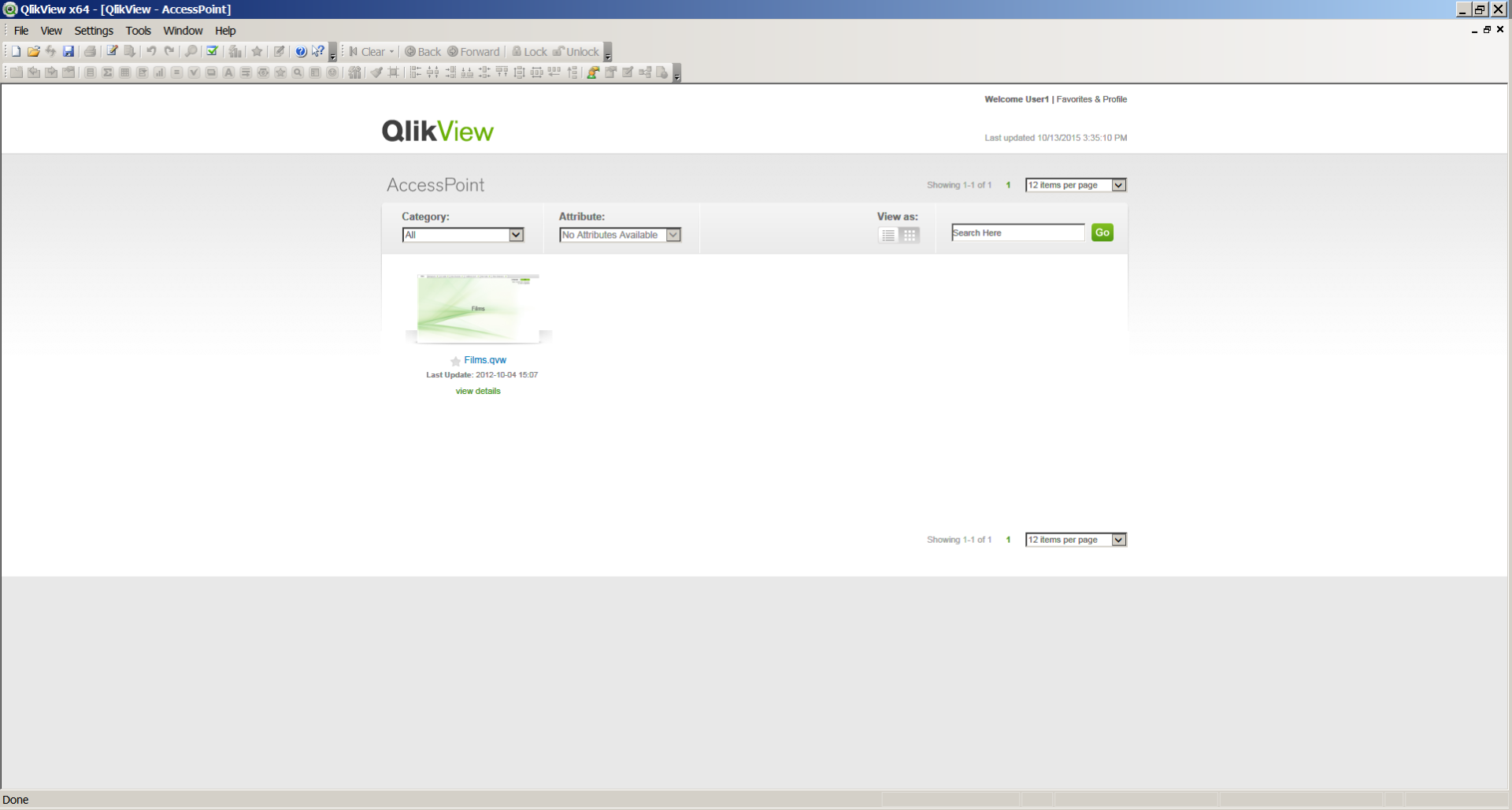Activate the What's This context help cursor icon
The image size is (1512, 810).
pyautogui.click(x=318, y=51)
